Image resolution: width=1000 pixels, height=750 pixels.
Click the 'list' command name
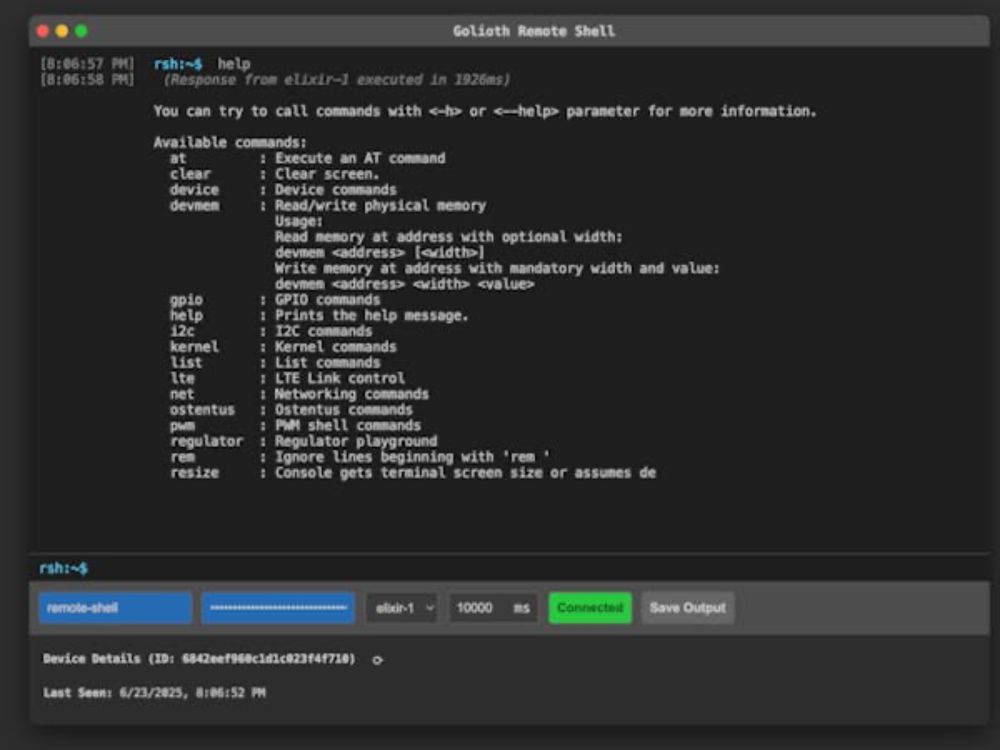[186, 362]
